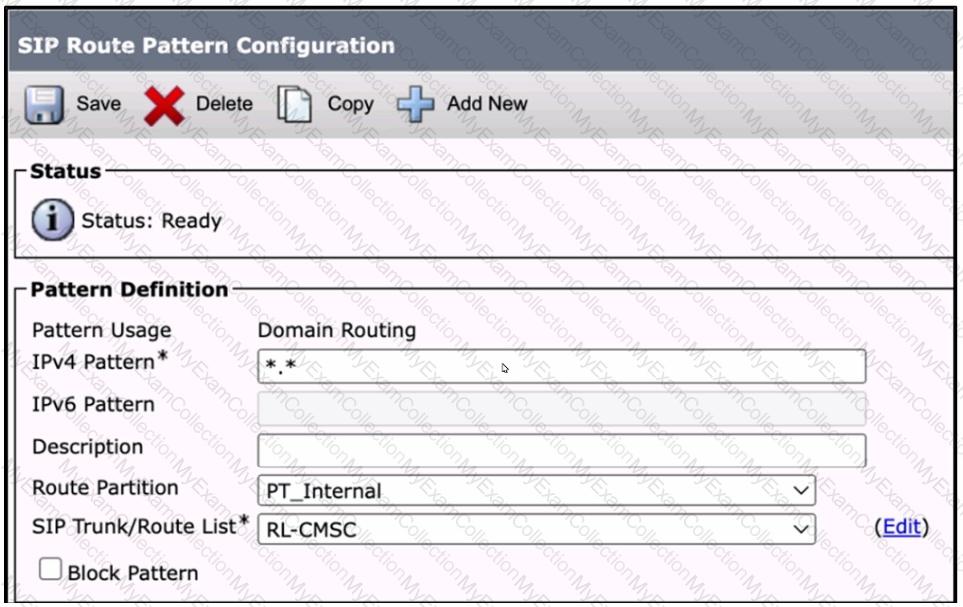Choose the Copy text label in toolbar
This screenshot has width=963, height=607.
point(350,104)
